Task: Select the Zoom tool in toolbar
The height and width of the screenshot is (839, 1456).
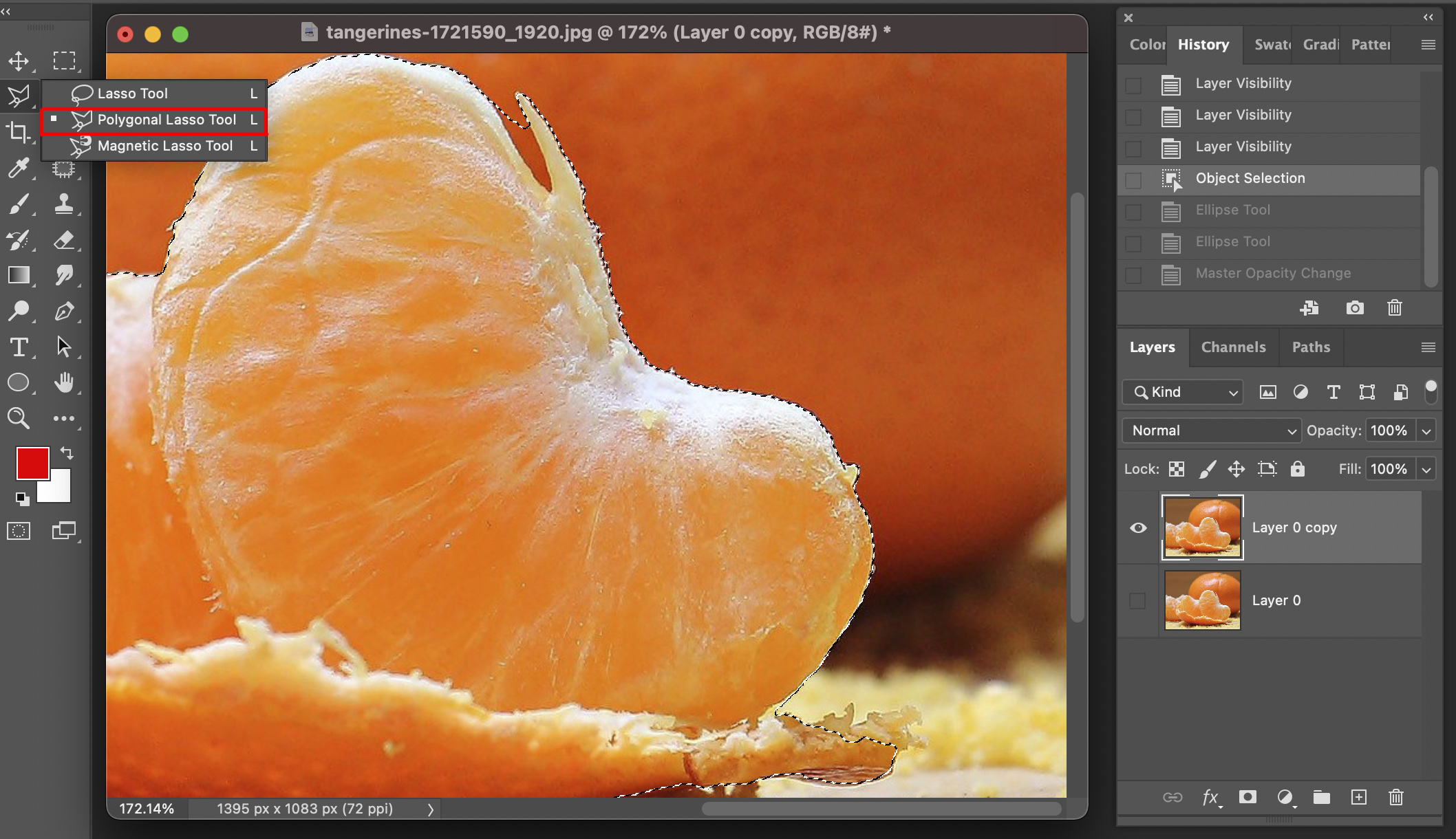Action: (19, 418)
